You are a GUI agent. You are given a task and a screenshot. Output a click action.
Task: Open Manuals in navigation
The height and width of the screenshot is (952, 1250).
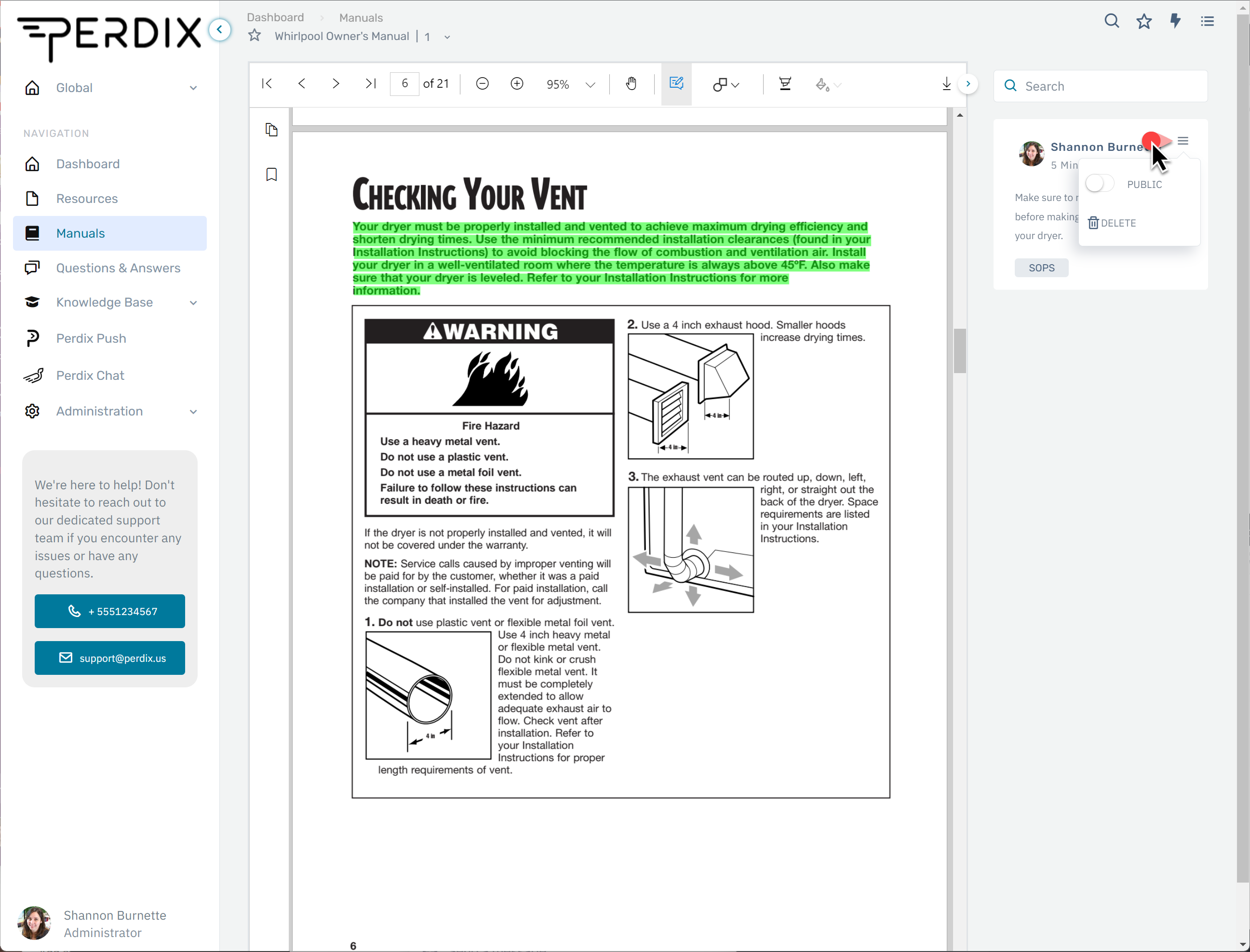110,233
